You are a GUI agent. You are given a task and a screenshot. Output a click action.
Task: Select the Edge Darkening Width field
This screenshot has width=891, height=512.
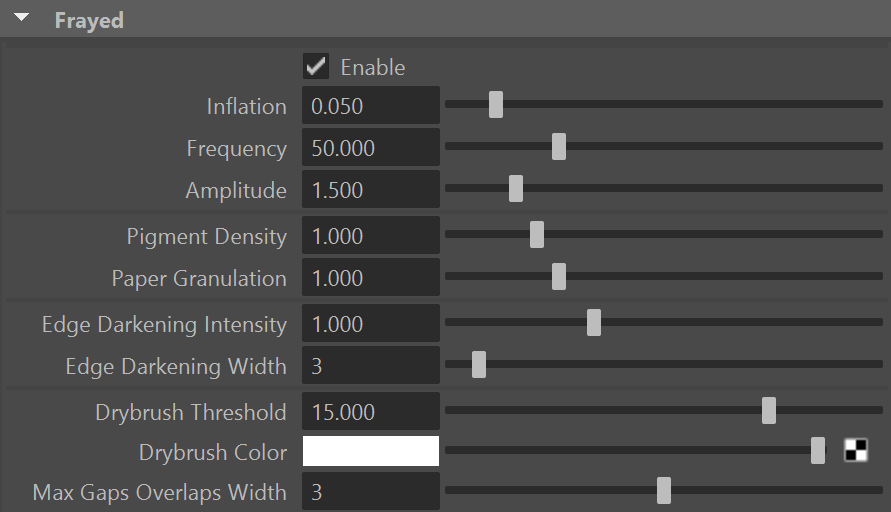point(370,366)
